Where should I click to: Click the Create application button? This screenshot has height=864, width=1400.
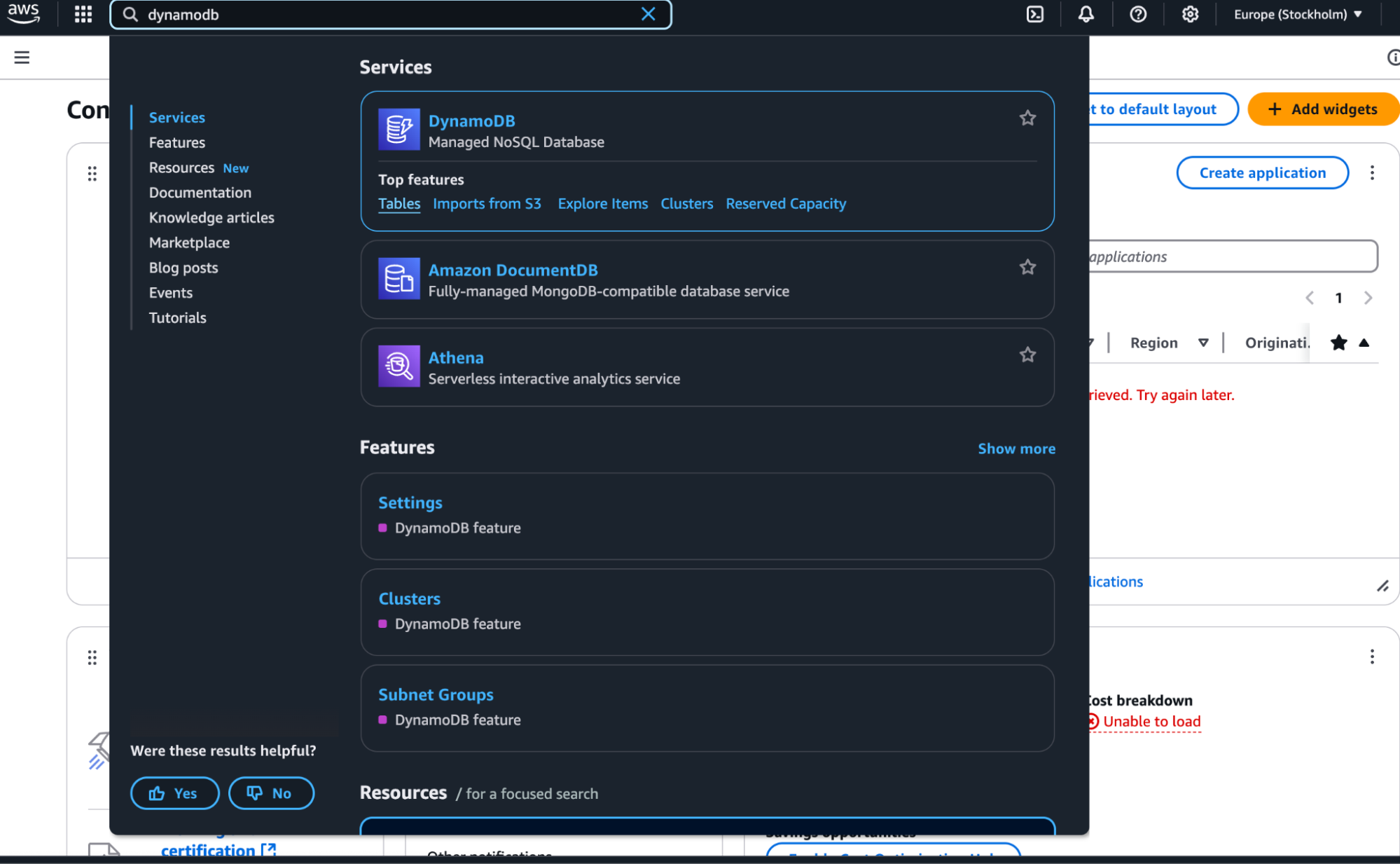point(1263,172)
